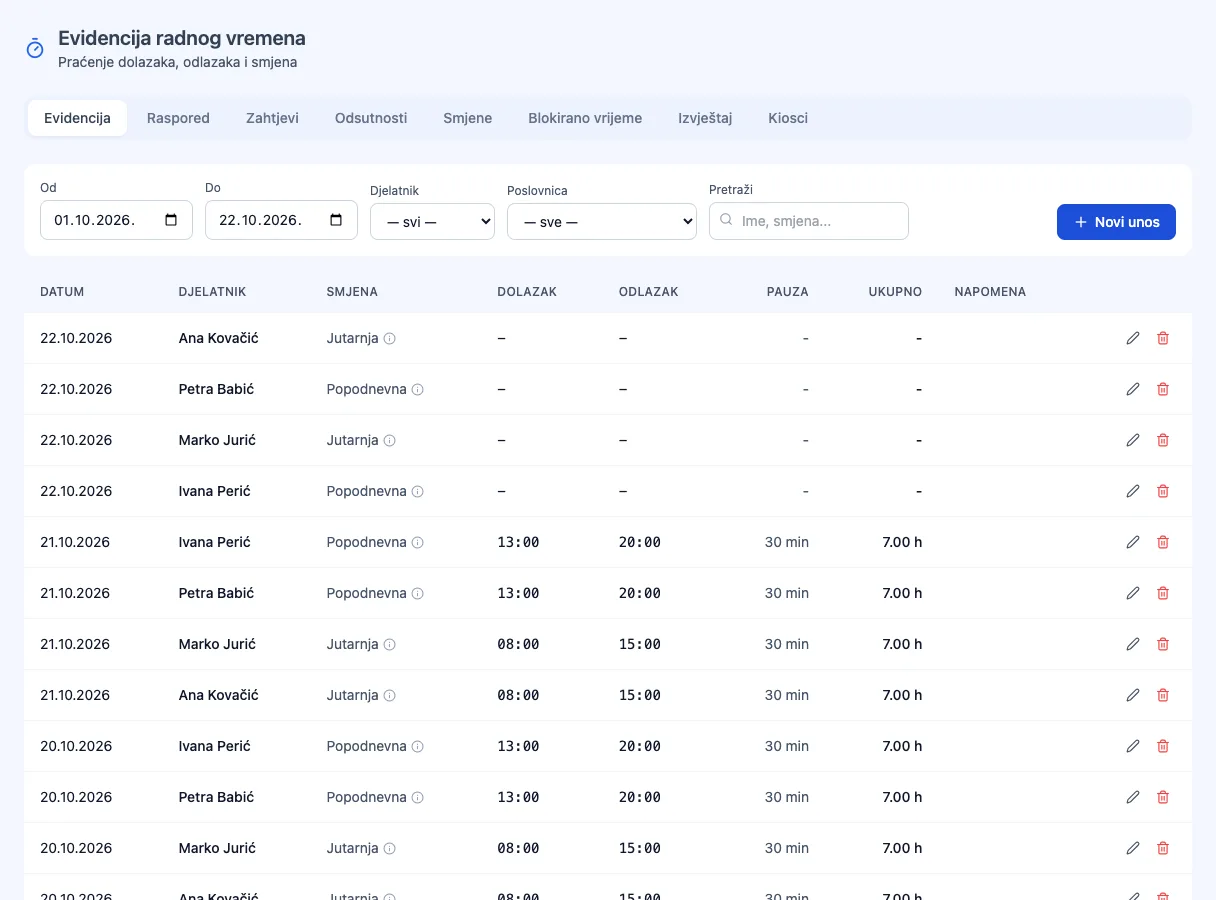Open the Kiosci tab

pos(788,118)
